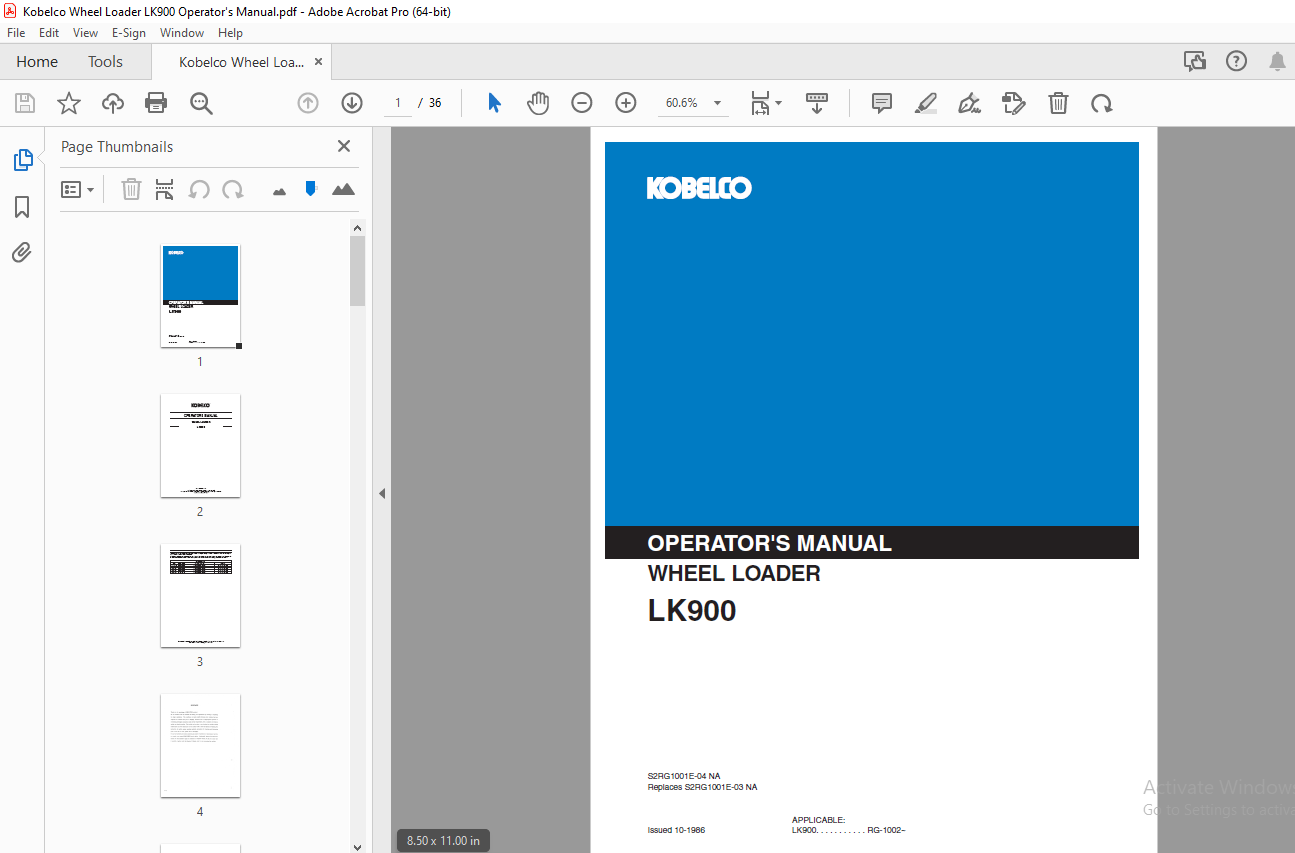
Task: Click the Save file icon
Action: (x=25, y=103)
